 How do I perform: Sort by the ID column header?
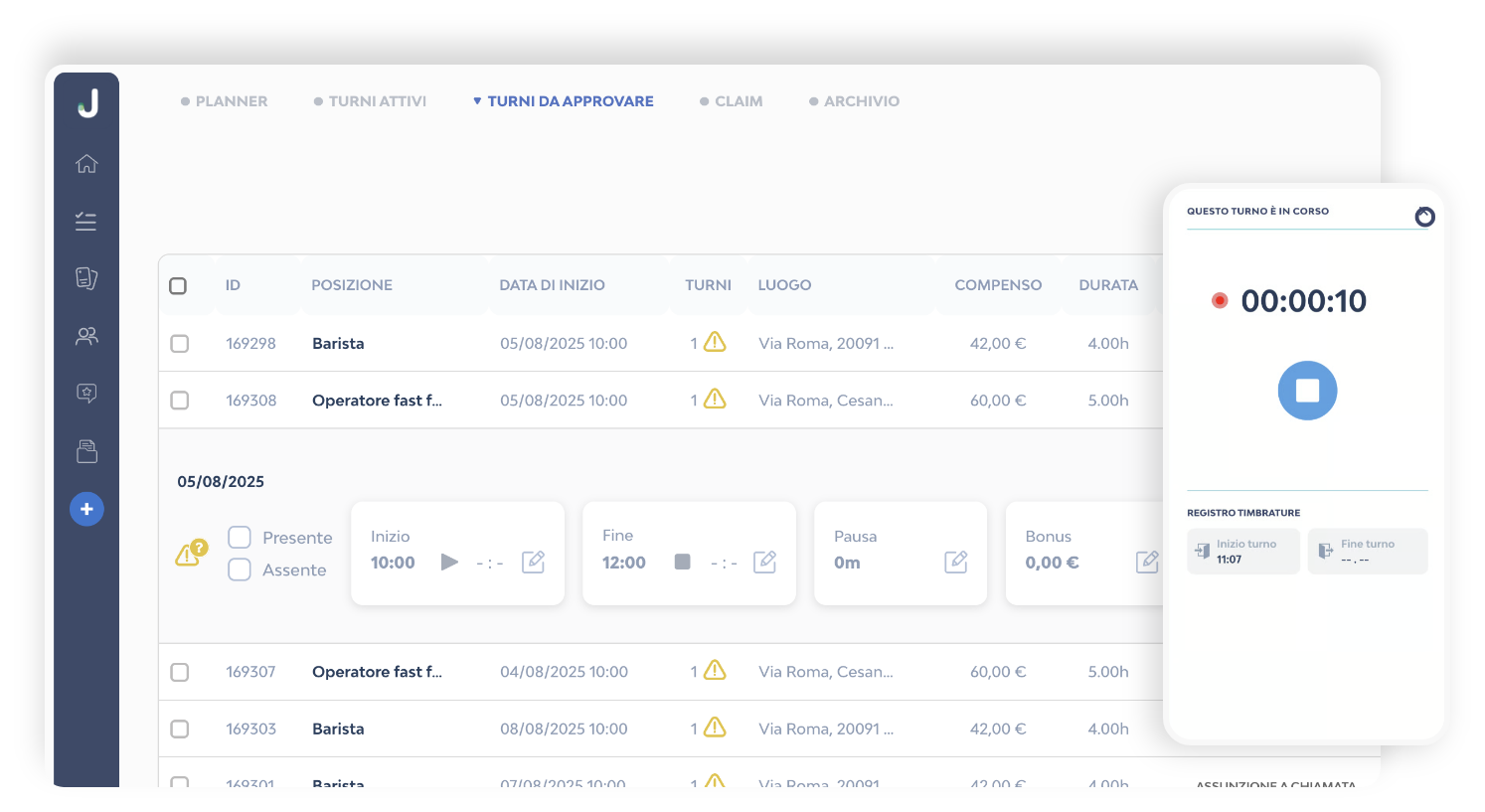(x=233, y=285)
